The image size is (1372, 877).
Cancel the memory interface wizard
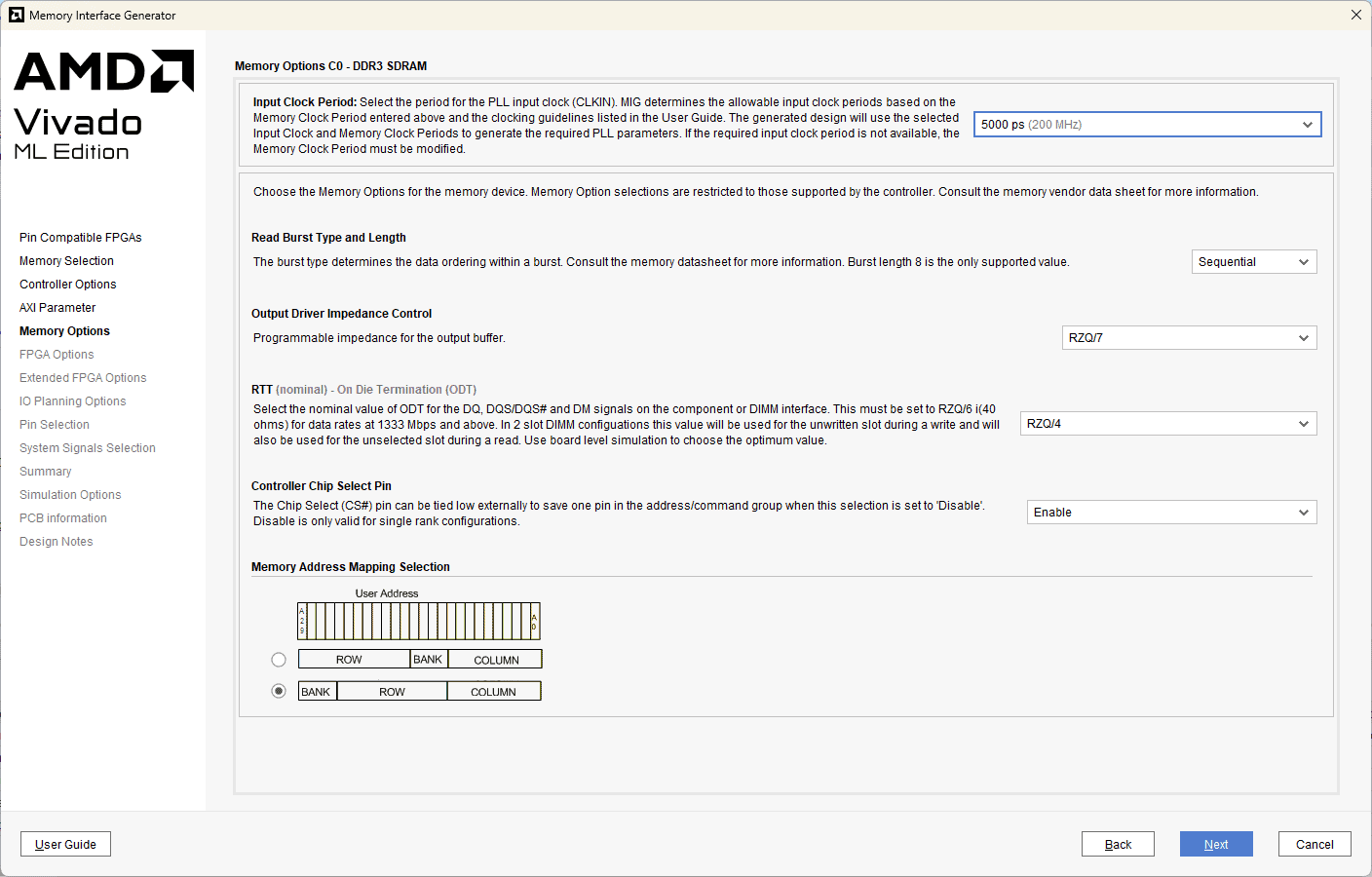[1314, 844]
